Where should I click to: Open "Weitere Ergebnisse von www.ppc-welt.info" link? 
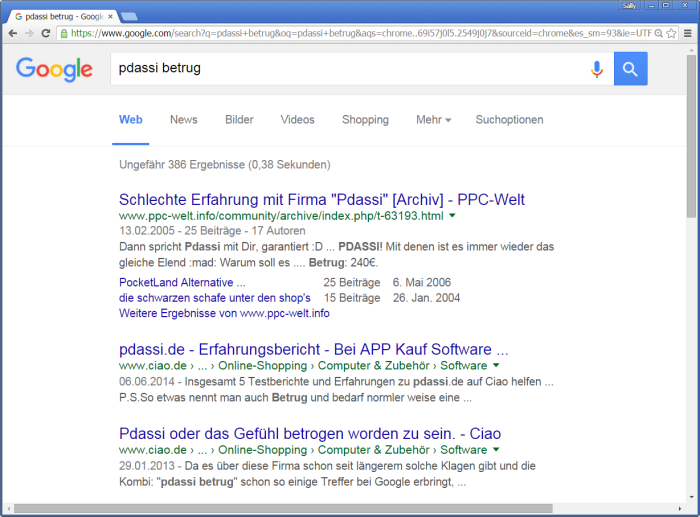coord(224,313)
